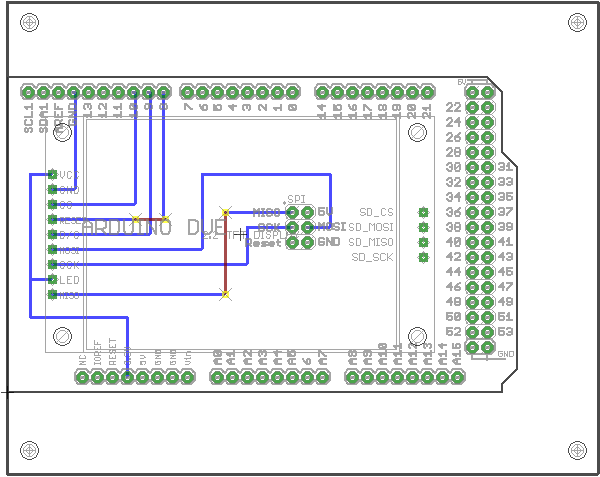The width and height of the screenshot is (600, 477).
Task: Click the board's bottom-left corner mounting hole
Action: [x=29, y=450]
